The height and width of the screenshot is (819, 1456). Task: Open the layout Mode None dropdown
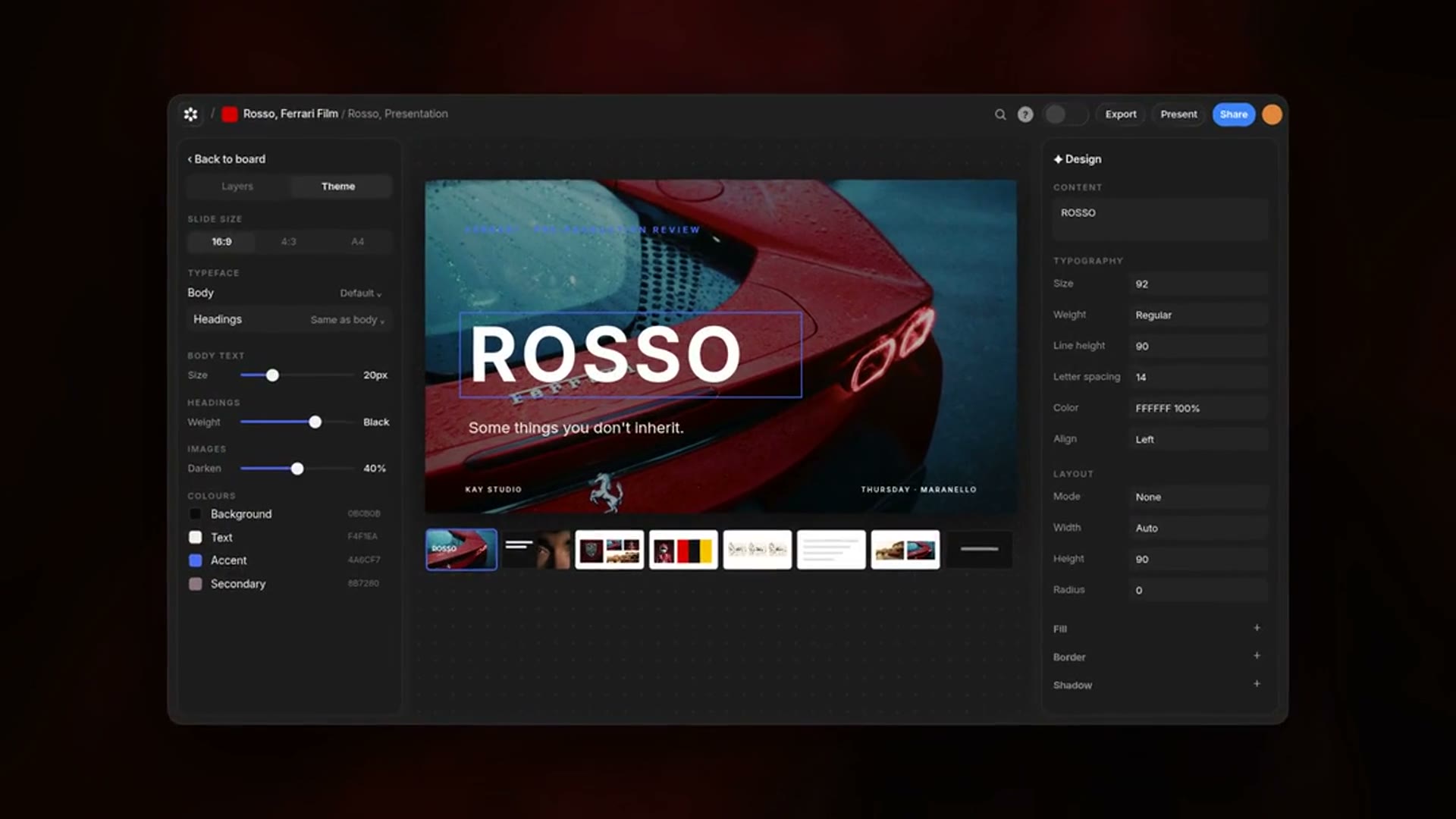[1198, 497]
